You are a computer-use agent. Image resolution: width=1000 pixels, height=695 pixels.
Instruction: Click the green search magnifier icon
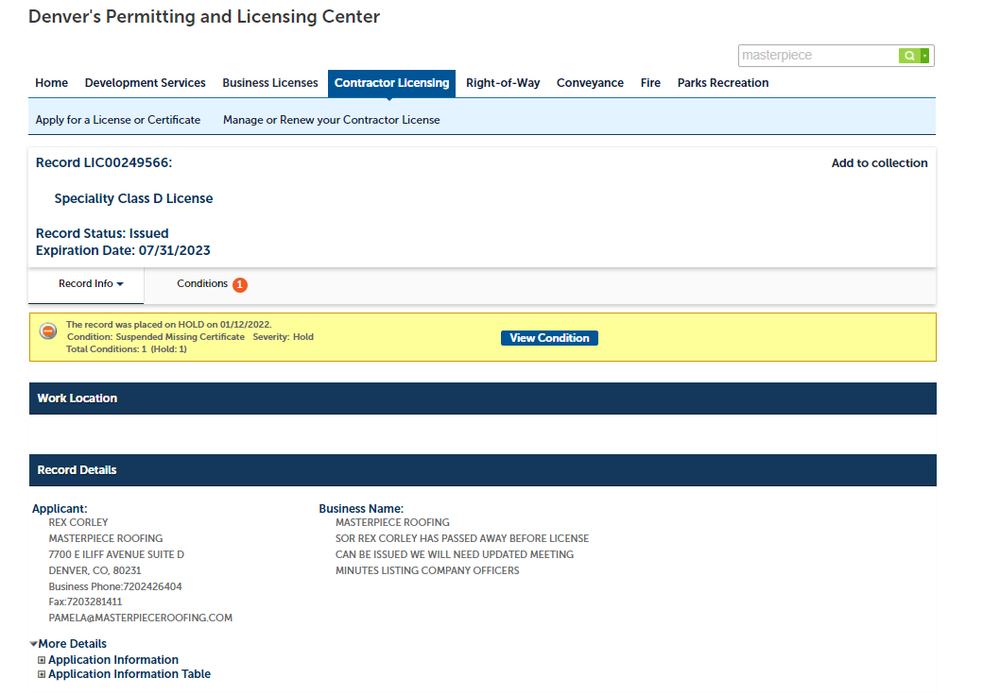[909, 56]
